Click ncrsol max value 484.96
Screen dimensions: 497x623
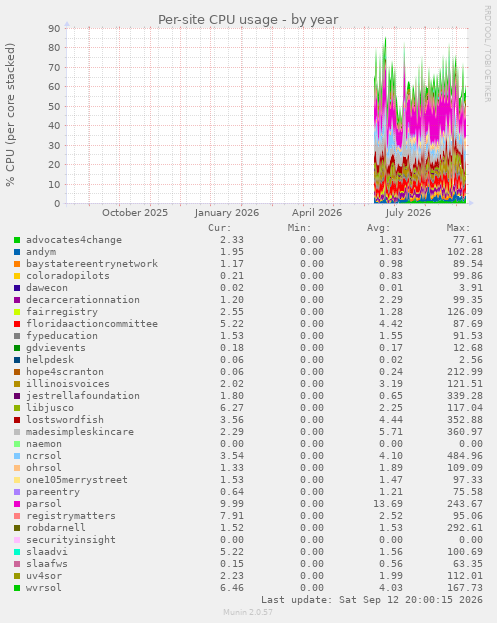tap(465, 456)
